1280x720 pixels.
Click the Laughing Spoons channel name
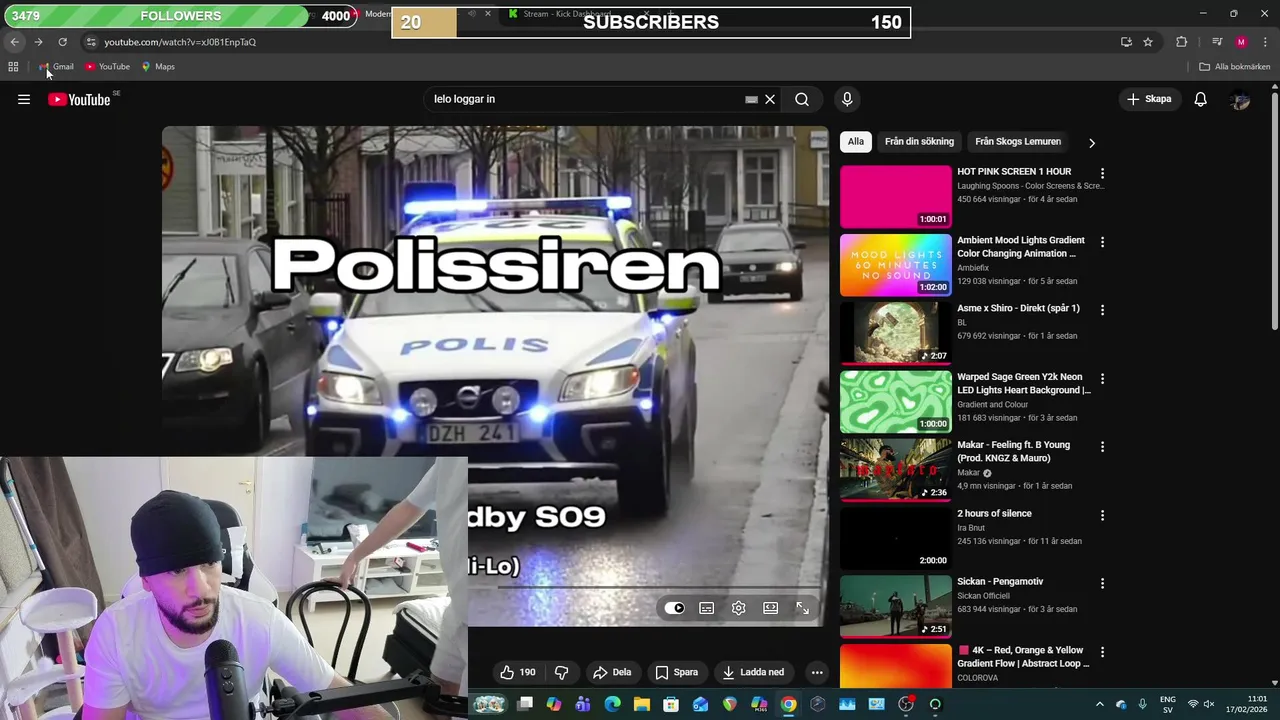(x=1030, y=186)
